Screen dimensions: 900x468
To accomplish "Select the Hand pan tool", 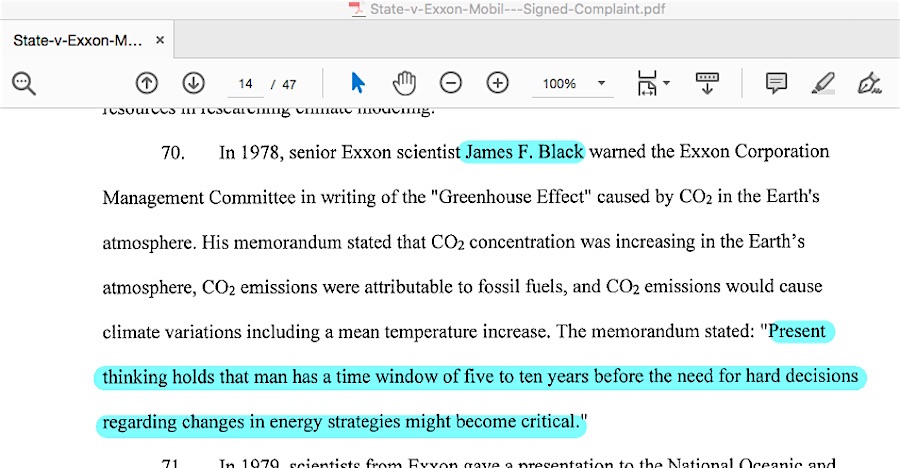I will pos(404,84).
